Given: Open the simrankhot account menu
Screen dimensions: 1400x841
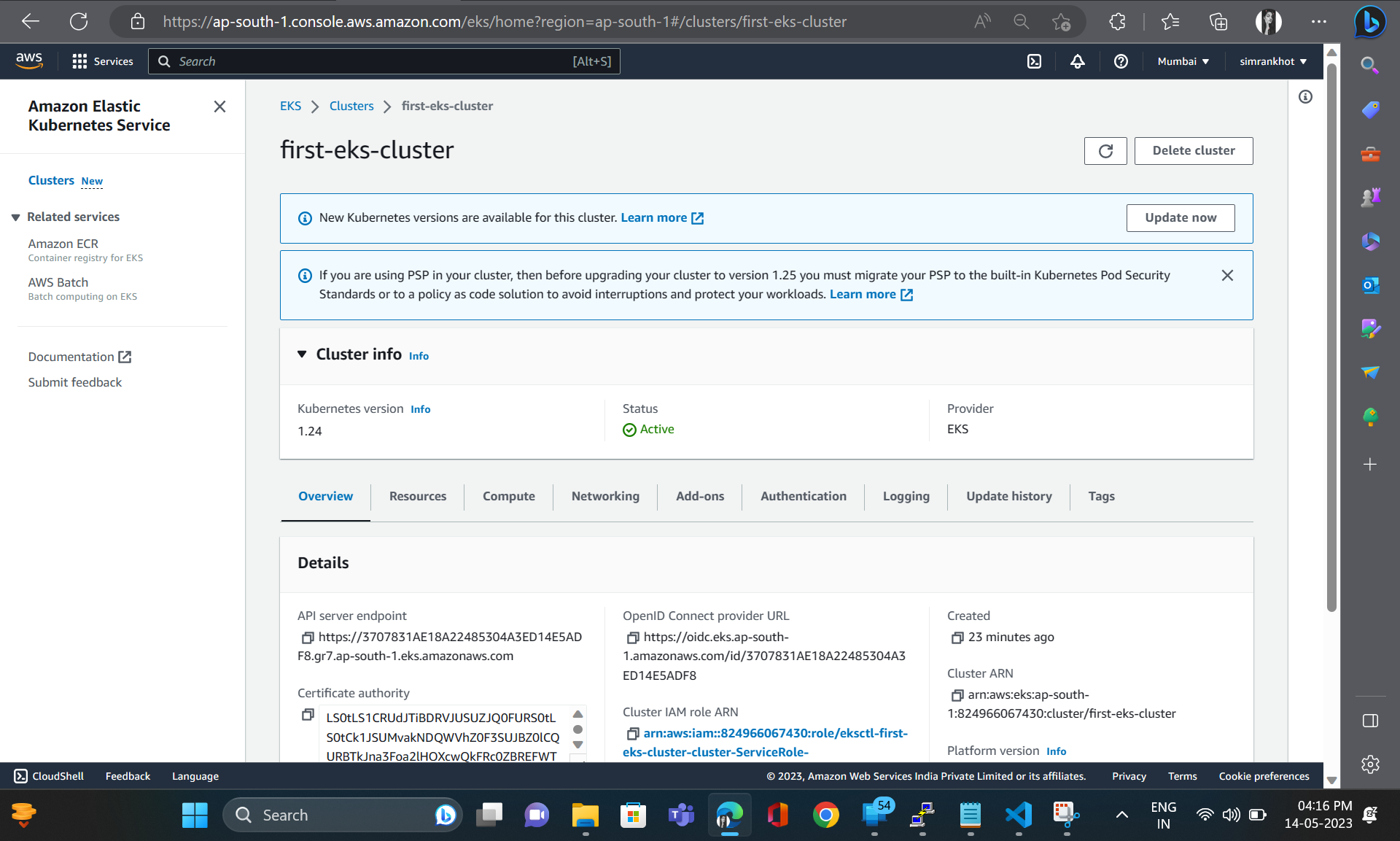Looking at the screenshot, I should [x=1273, y=61].
